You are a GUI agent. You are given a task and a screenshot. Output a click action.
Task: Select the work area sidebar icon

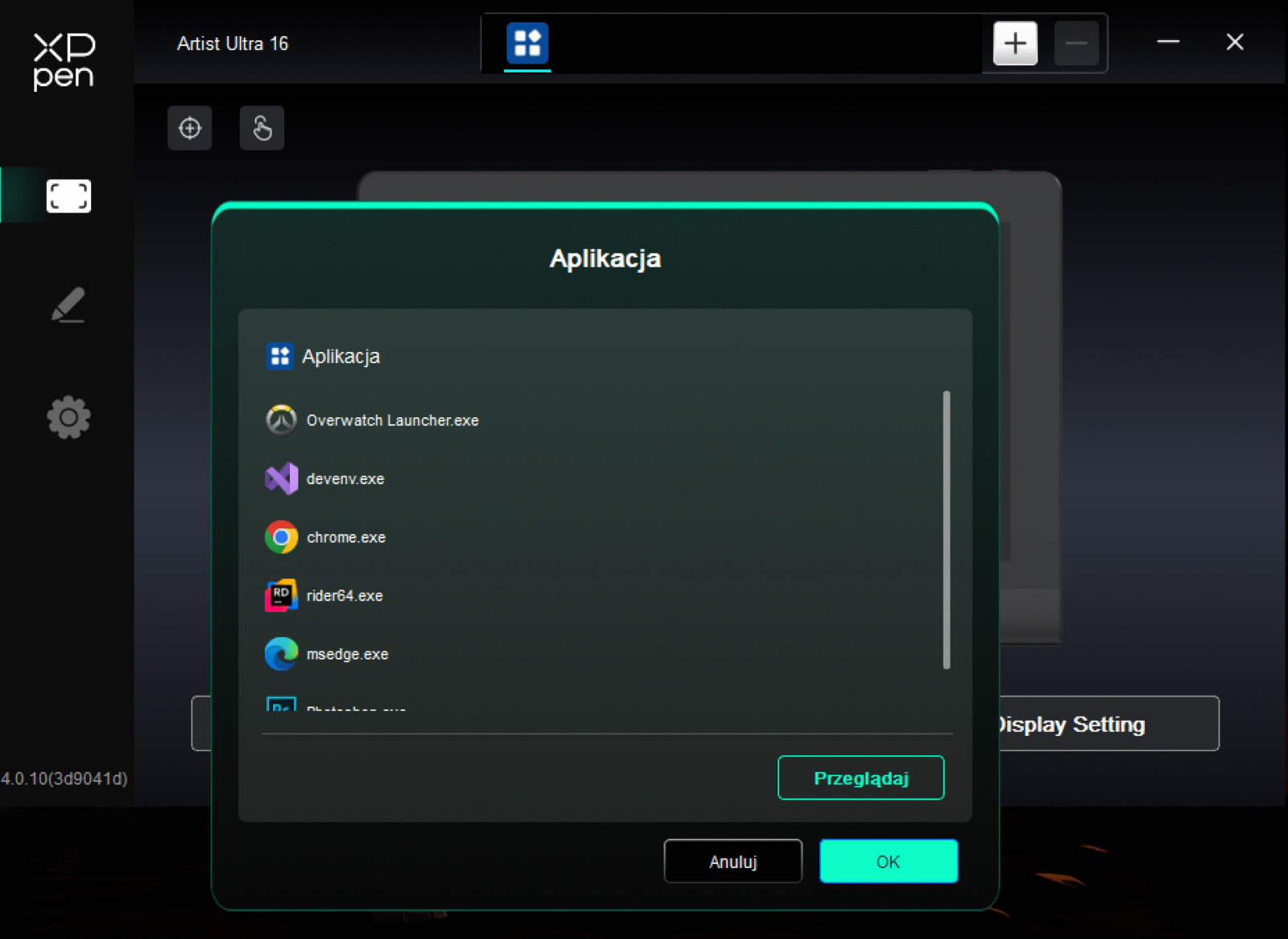point(68,196)
